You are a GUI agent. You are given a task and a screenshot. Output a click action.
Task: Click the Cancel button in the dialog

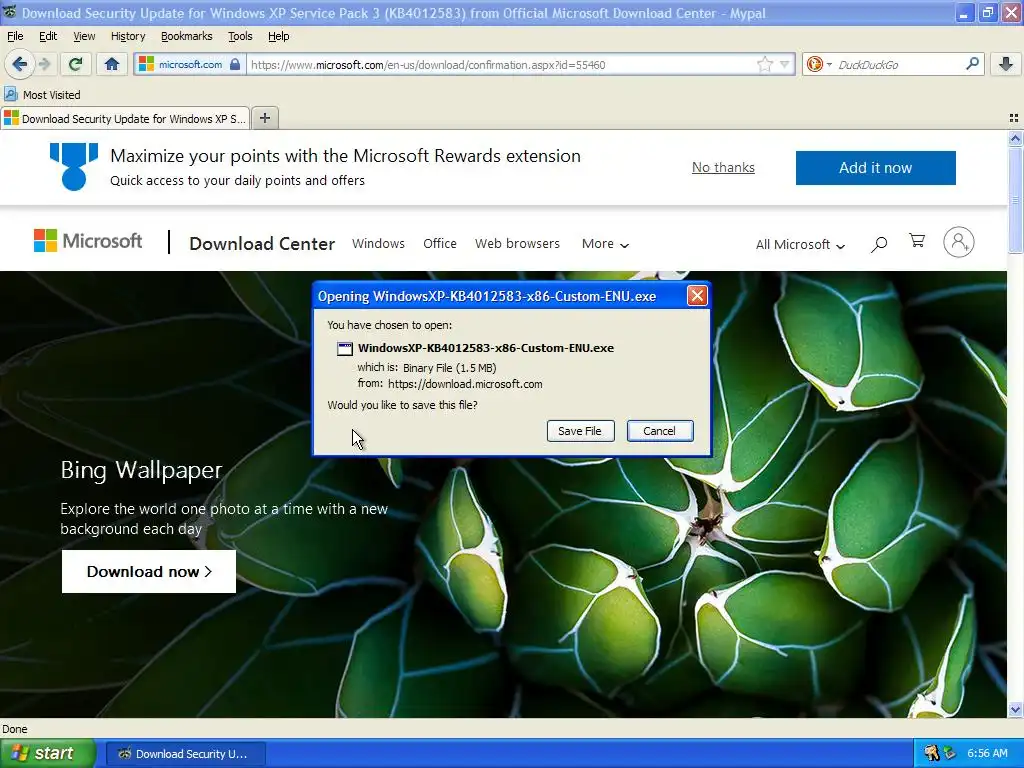pyautogui.click(x=660, y=431)
